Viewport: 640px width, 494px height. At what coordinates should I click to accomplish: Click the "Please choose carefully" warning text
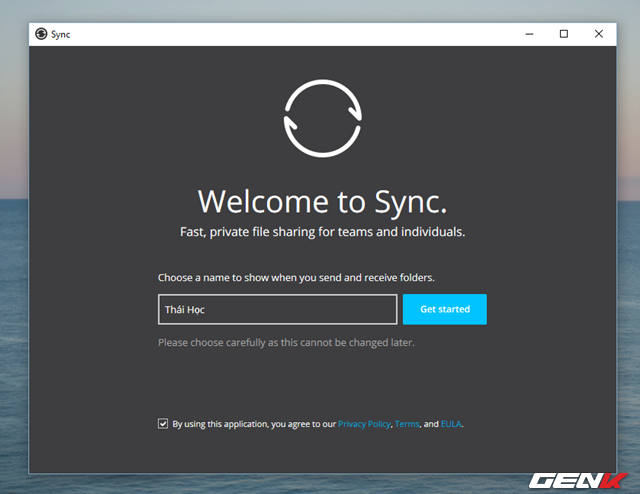(x=286, y=342)
